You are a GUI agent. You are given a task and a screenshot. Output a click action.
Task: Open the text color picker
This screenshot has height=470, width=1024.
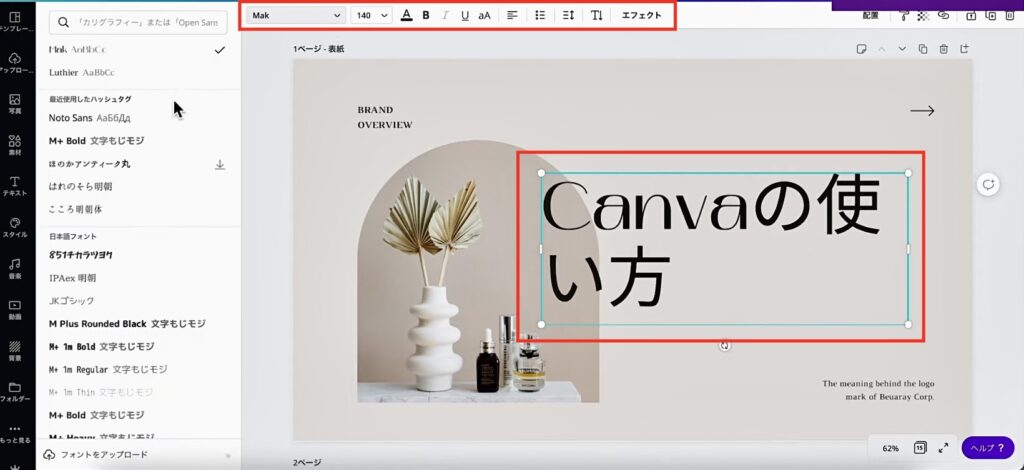(406, 15)
